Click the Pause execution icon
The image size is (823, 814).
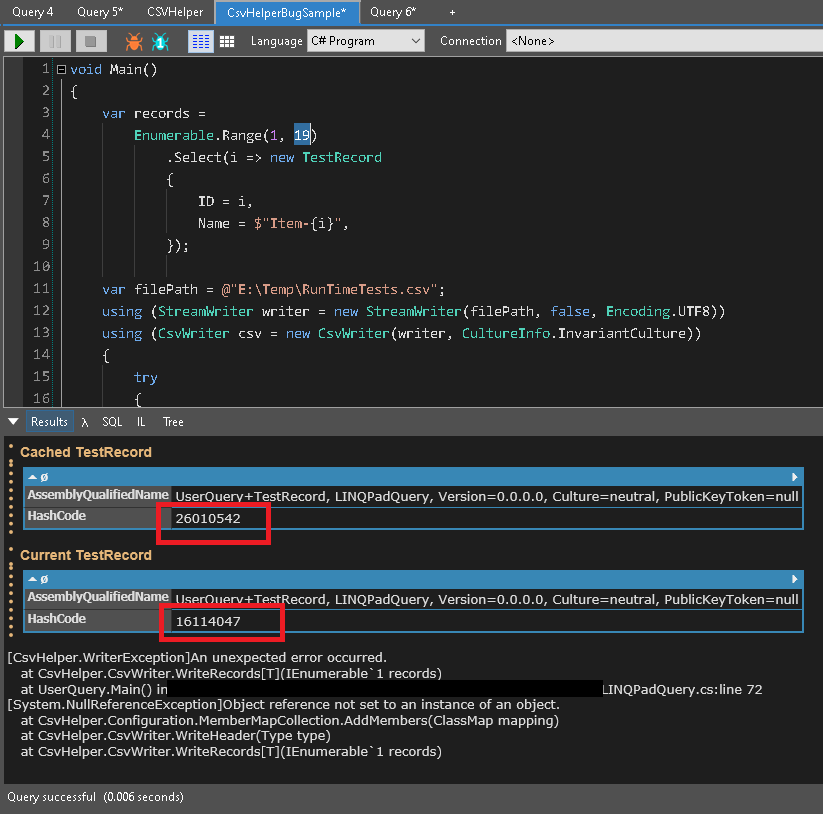point(54,41)
